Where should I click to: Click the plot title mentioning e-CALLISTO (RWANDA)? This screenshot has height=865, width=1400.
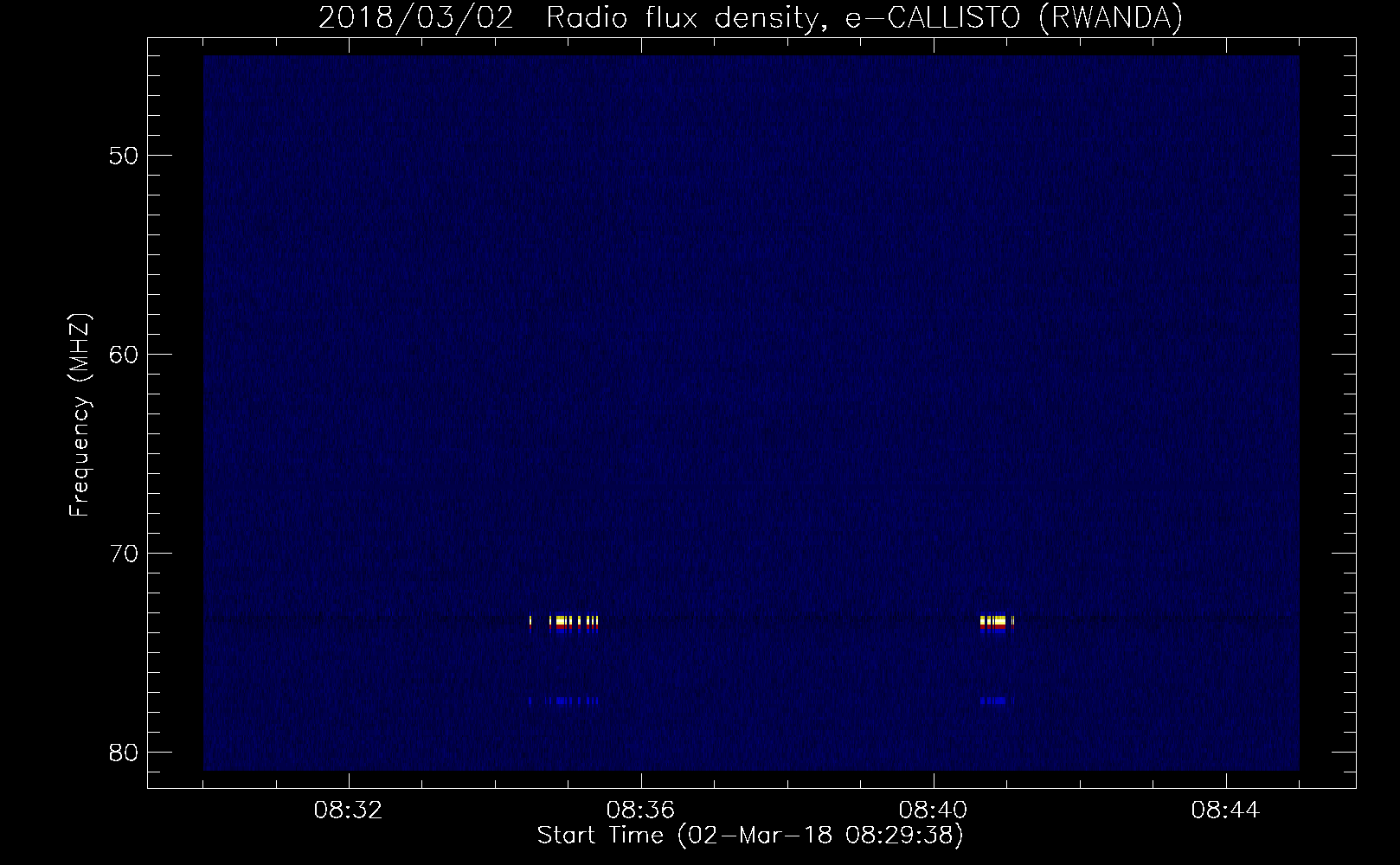coord(750,17)
